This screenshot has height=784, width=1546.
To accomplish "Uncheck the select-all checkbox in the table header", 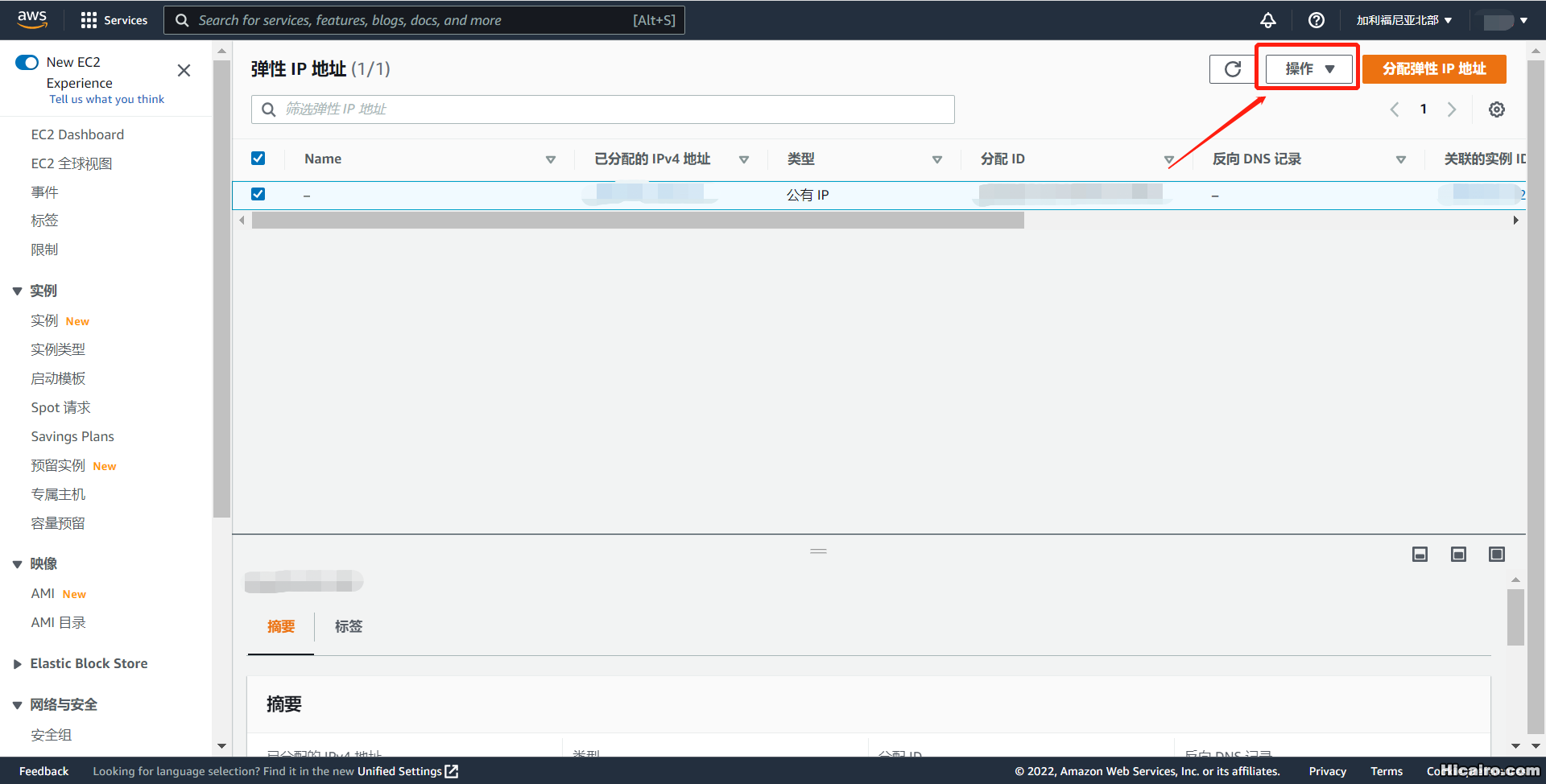I will tap(258, 158).
